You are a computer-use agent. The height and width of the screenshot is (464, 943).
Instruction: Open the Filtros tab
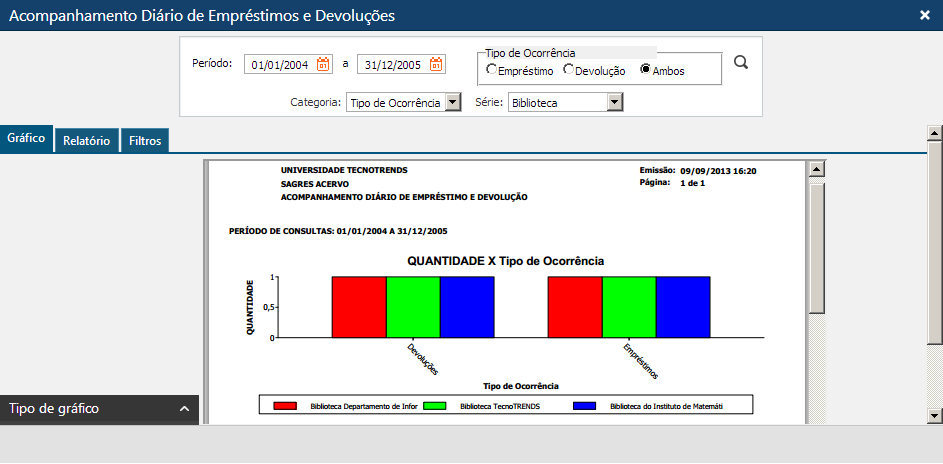click(x=145, y=141)
